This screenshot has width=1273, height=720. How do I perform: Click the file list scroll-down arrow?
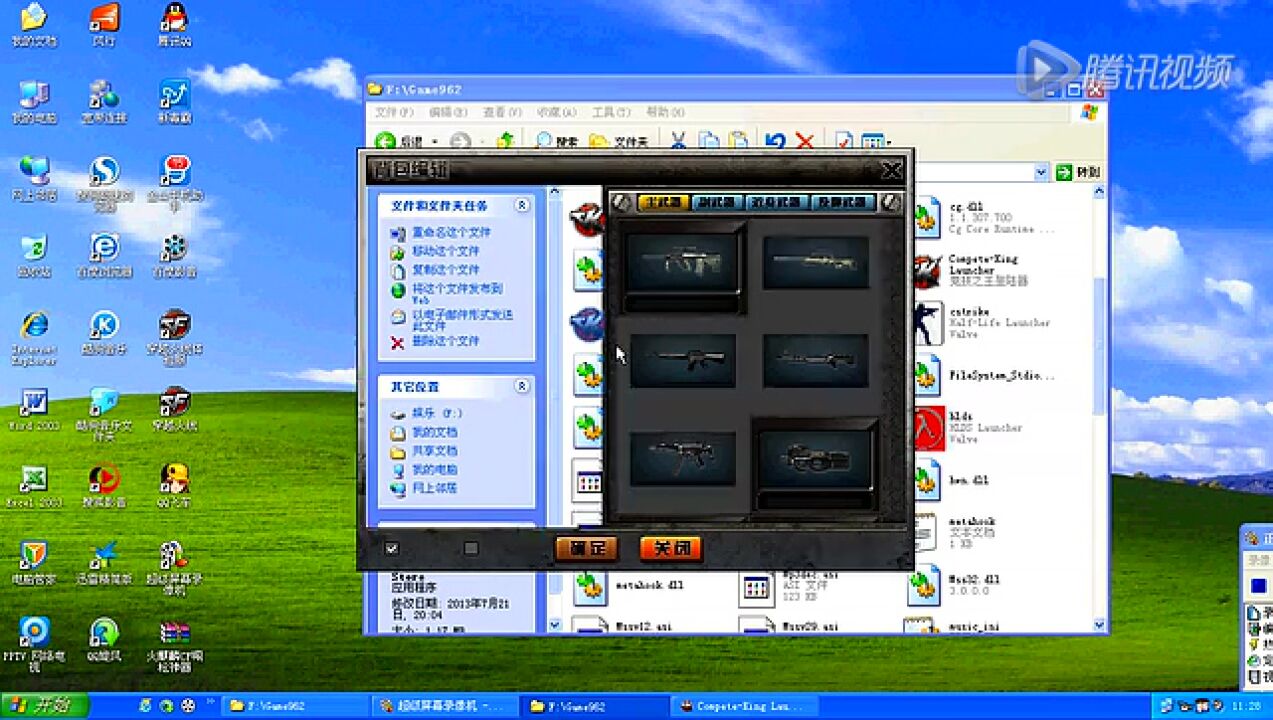[1099, 624]
